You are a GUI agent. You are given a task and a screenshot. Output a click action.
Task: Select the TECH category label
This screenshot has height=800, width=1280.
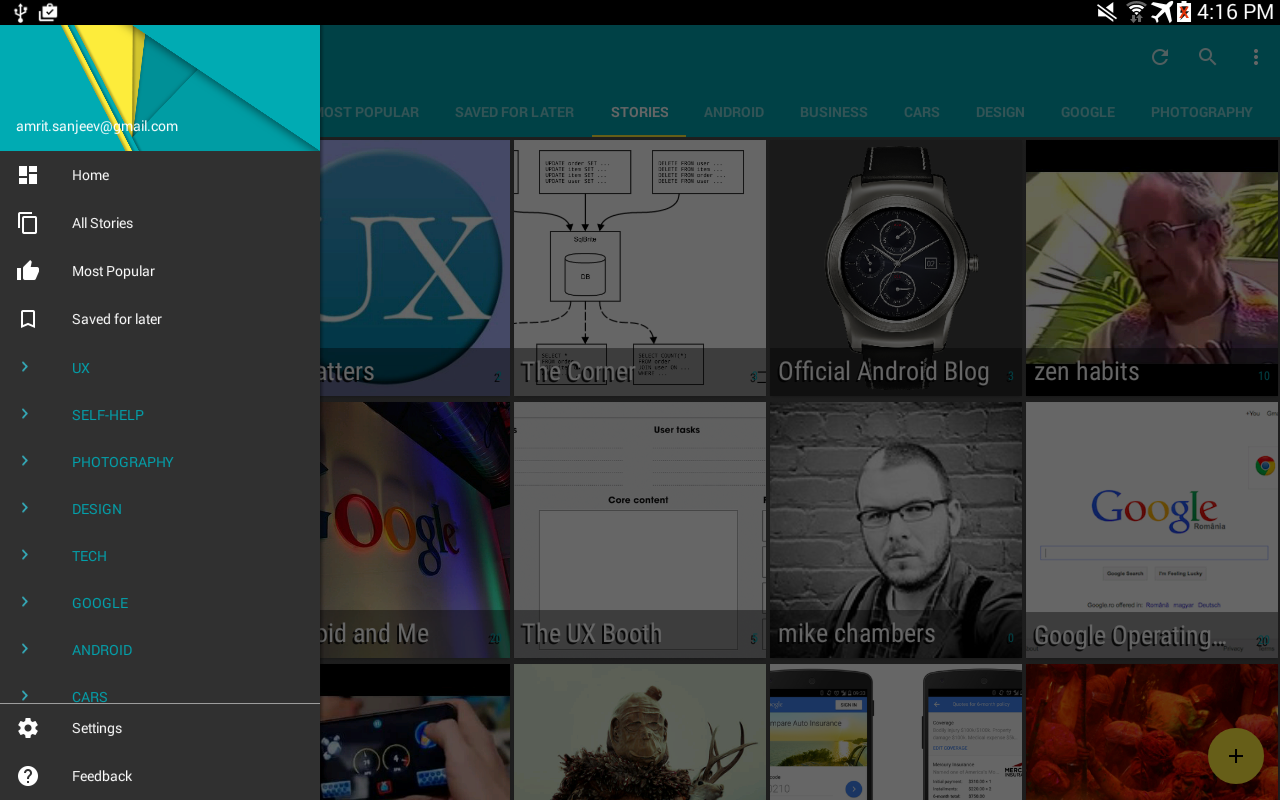click(x=89, y=556)
